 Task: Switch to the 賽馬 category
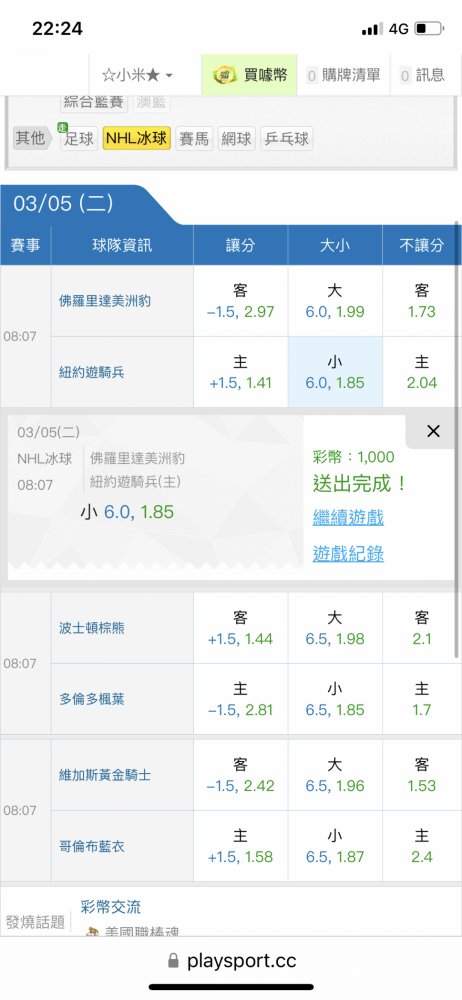(194, 138)
